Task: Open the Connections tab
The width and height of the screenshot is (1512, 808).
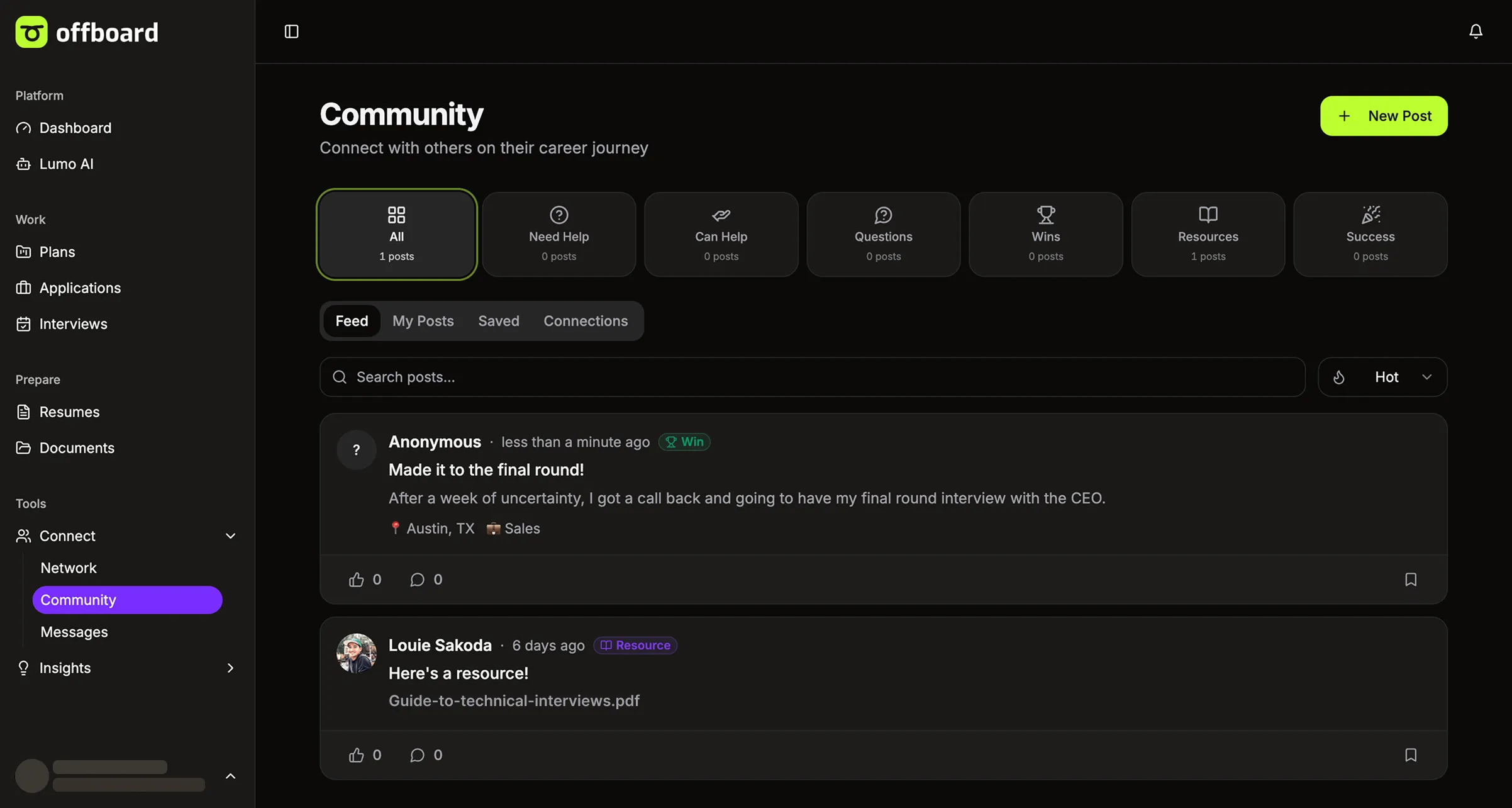Action: 585,321
